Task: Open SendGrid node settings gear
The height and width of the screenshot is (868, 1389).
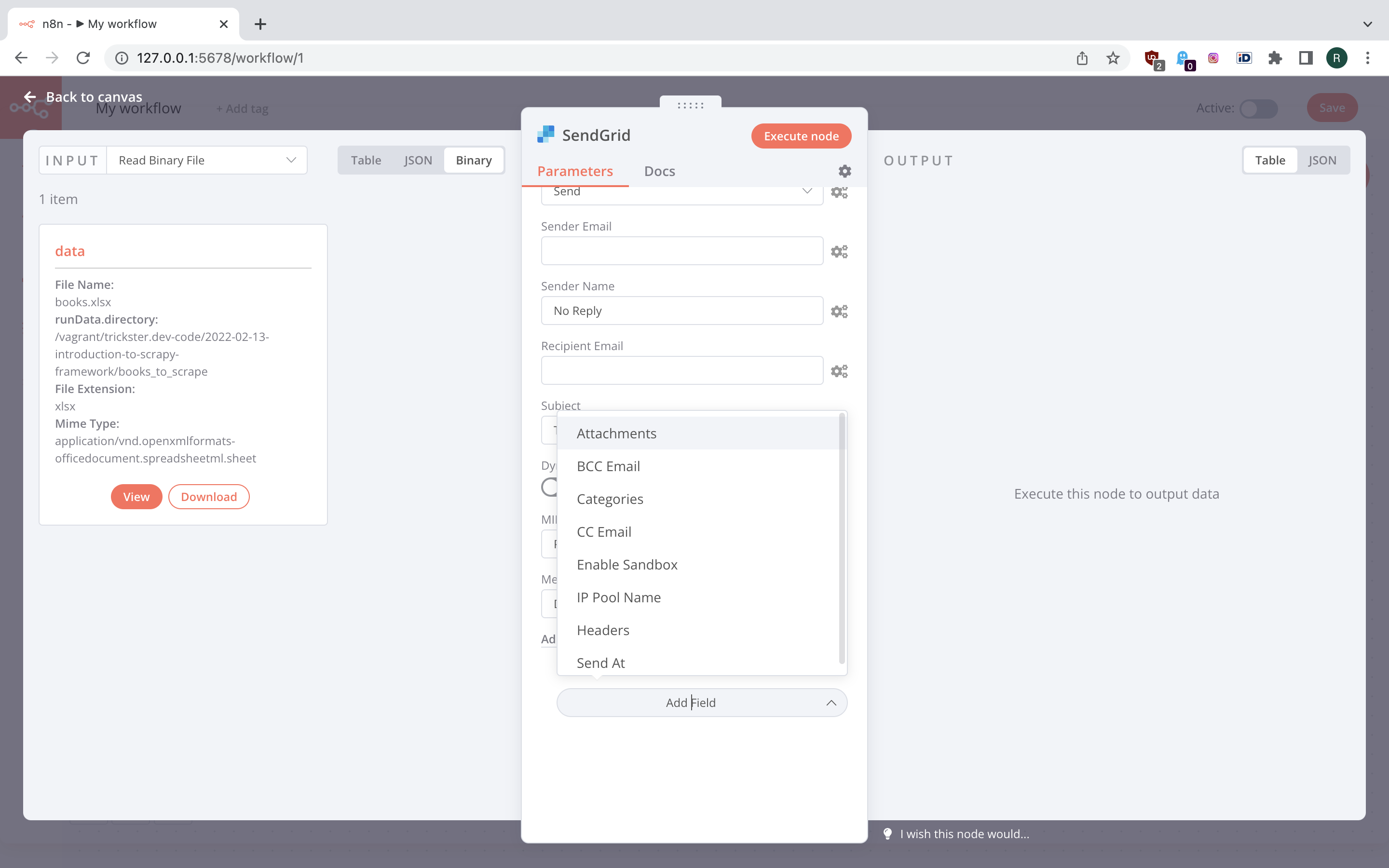Action: 844,171
